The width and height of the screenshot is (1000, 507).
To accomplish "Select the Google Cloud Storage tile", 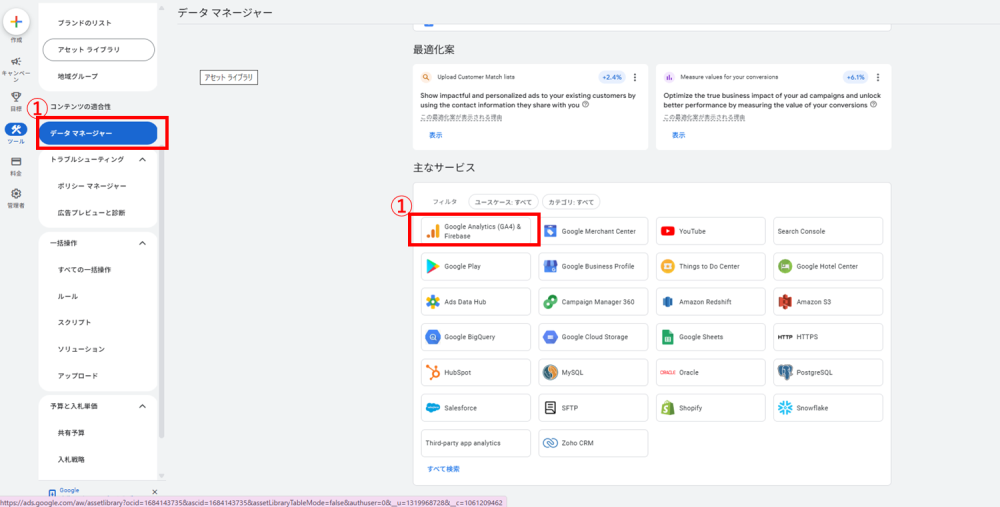I will coord(593,337).
